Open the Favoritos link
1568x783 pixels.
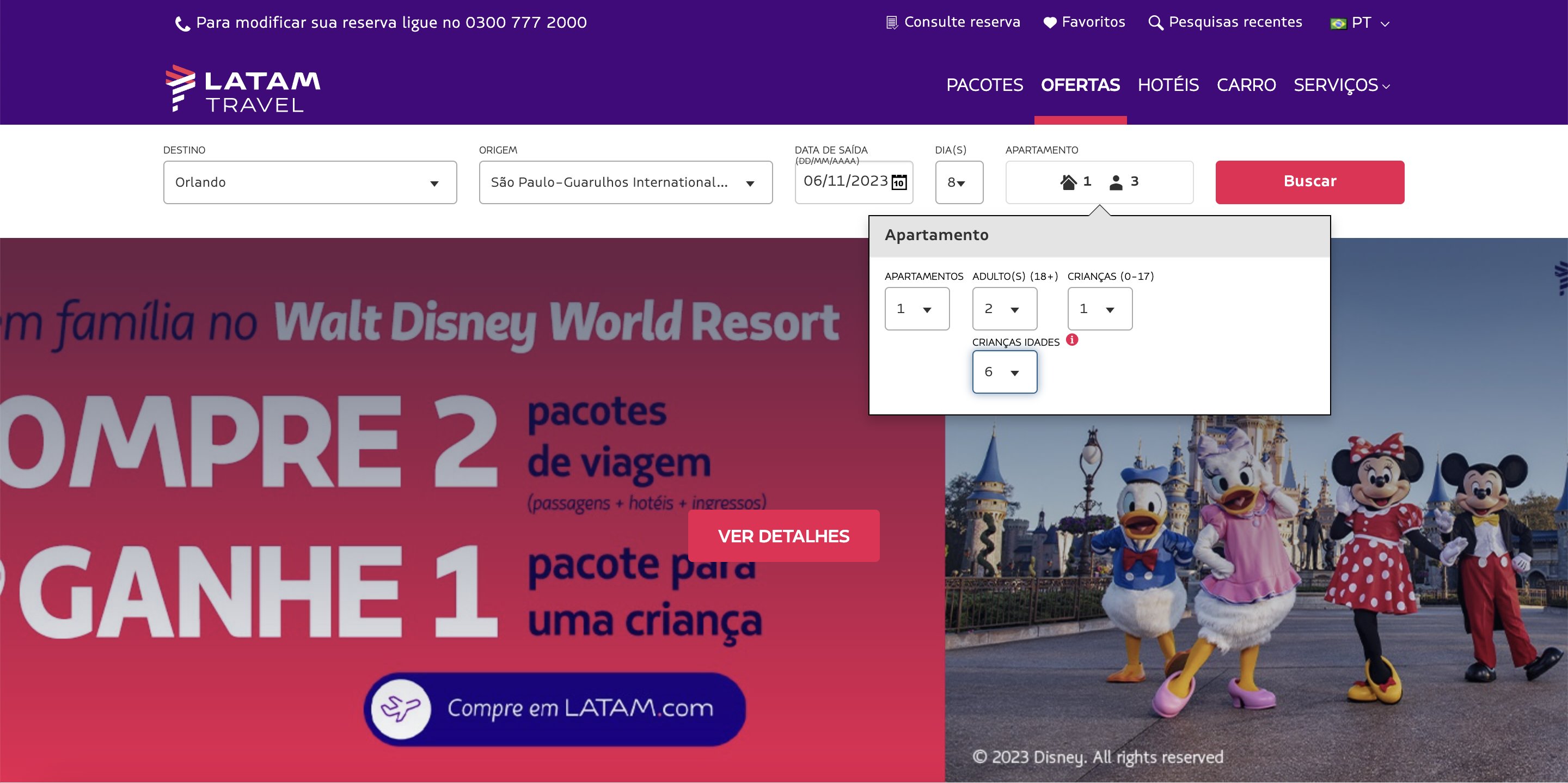(x=1084, y=22)
